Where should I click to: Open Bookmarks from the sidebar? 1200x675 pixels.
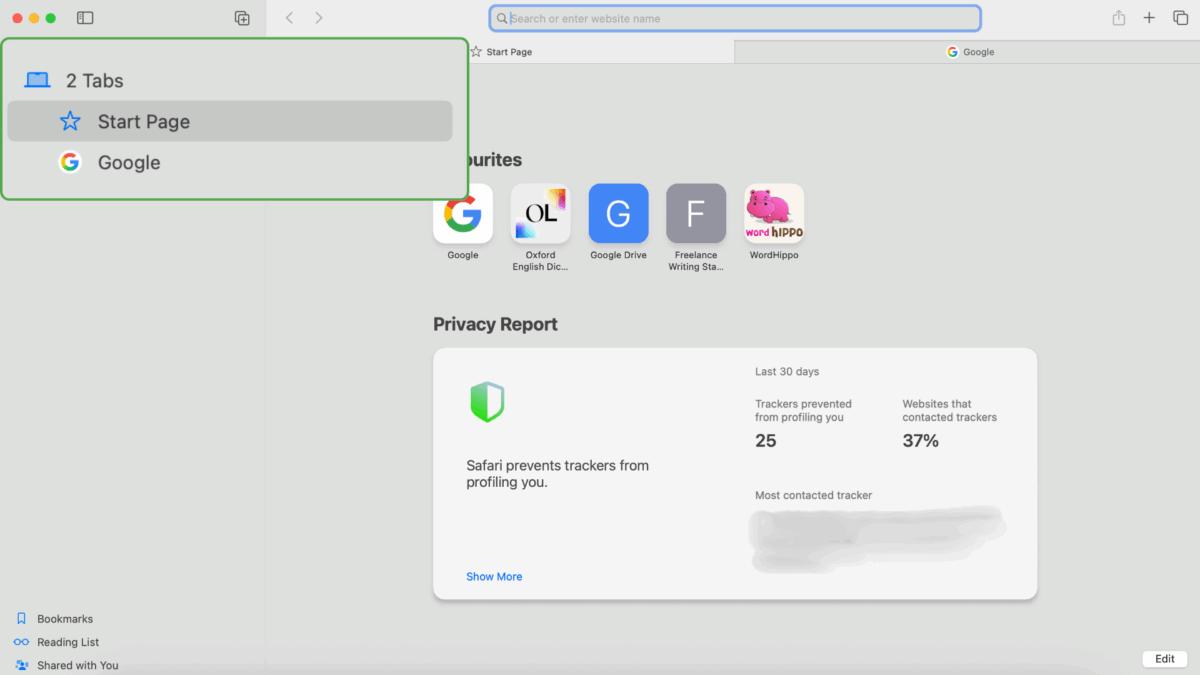click(x=65, y=619)
